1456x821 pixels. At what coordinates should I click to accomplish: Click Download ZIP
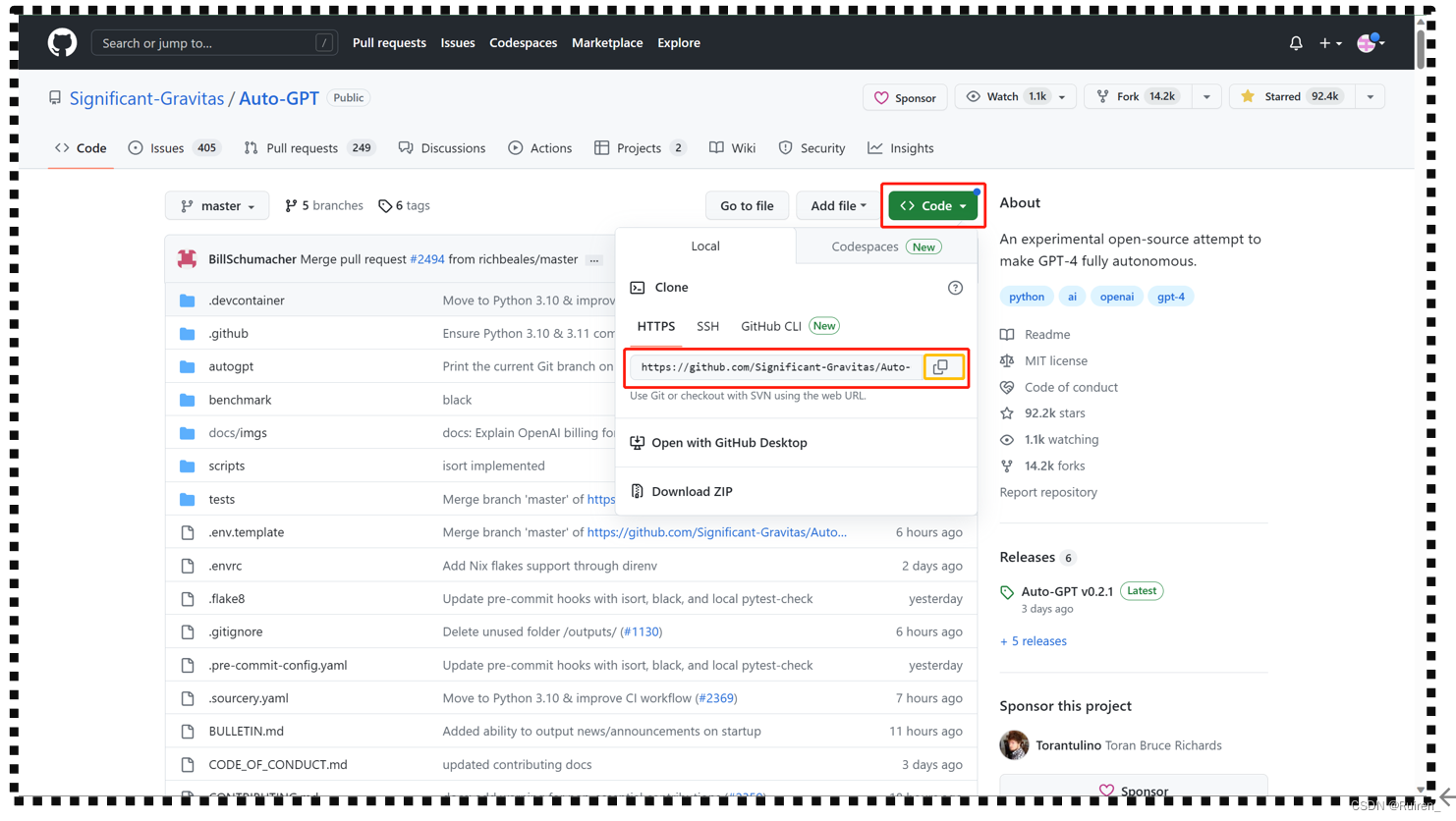click(x=692, y=491)
